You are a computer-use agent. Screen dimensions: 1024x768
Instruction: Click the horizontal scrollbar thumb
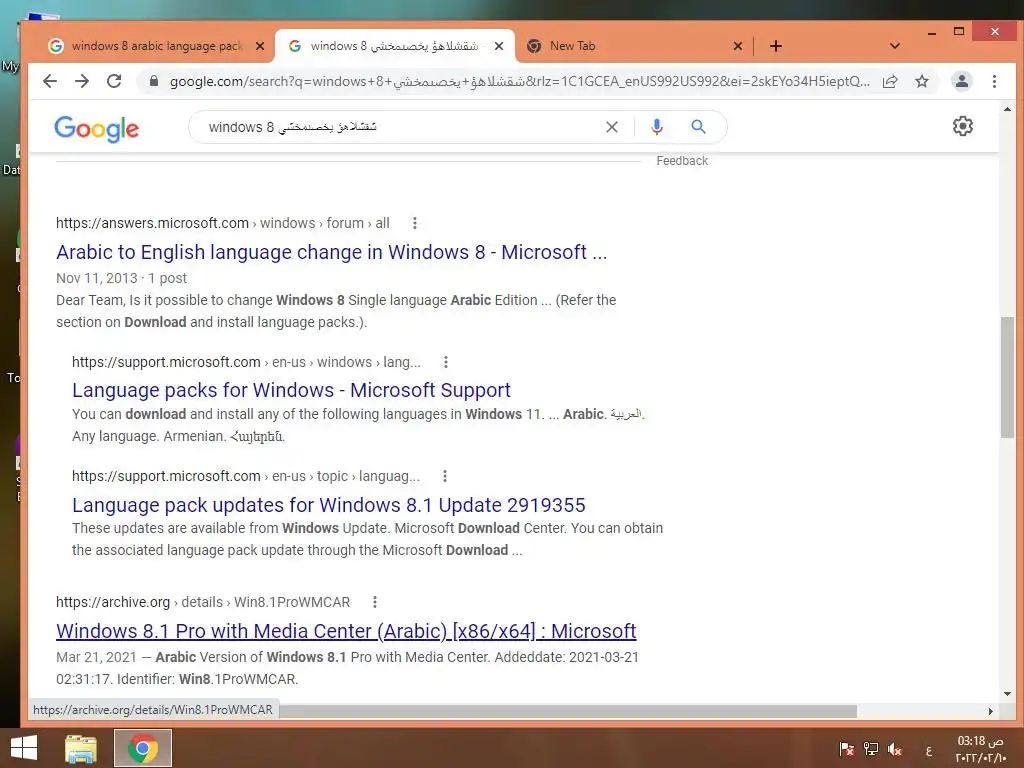click(568, 711)
